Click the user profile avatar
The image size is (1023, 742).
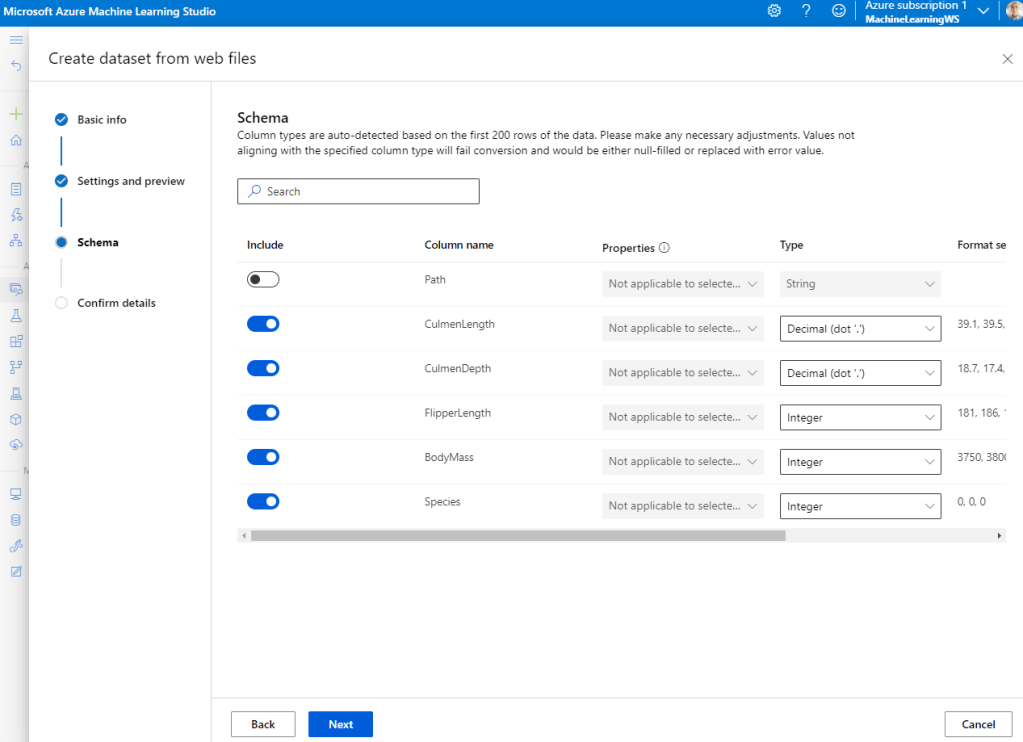pos(1015,11)
